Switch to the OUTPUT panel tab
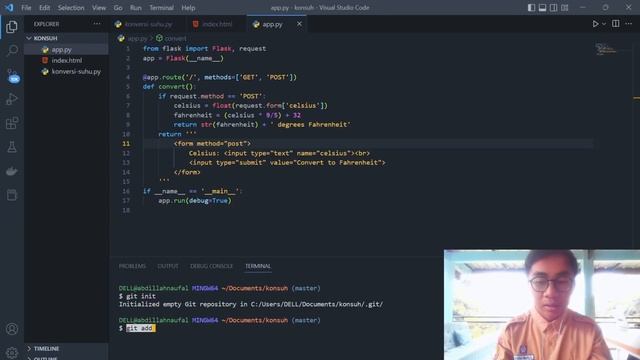Viewport: 640px width, 360px height. (x=168, y=266)
